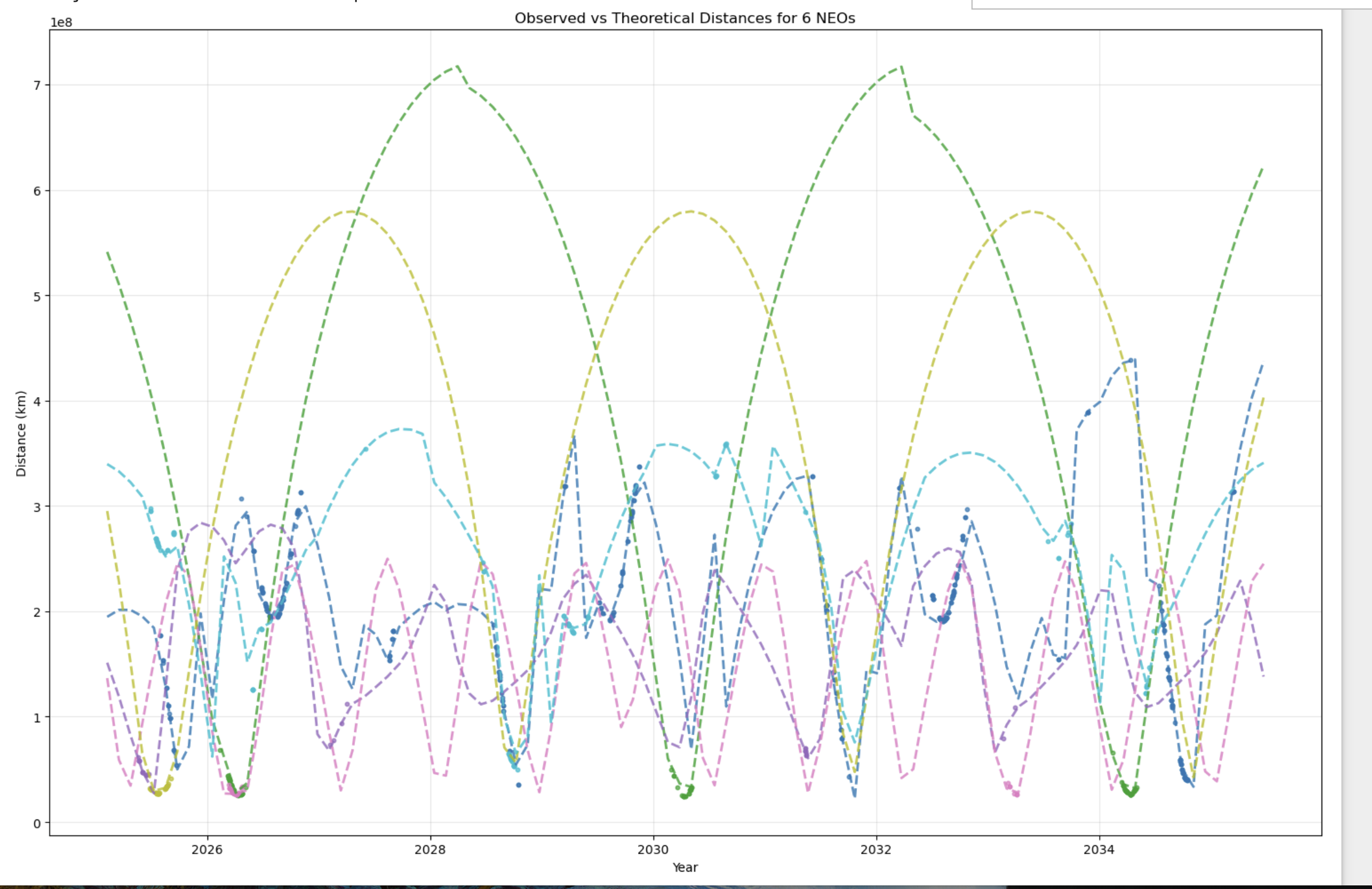
Task: Click the y-axis tick label 7
Action: 37,85
